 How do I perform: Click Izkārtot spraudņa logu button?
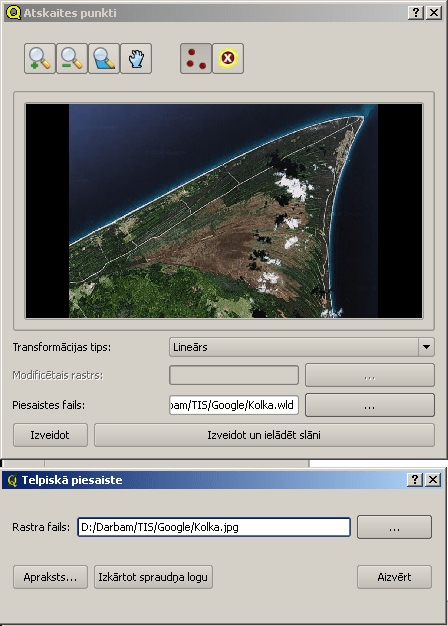(153, 577)
